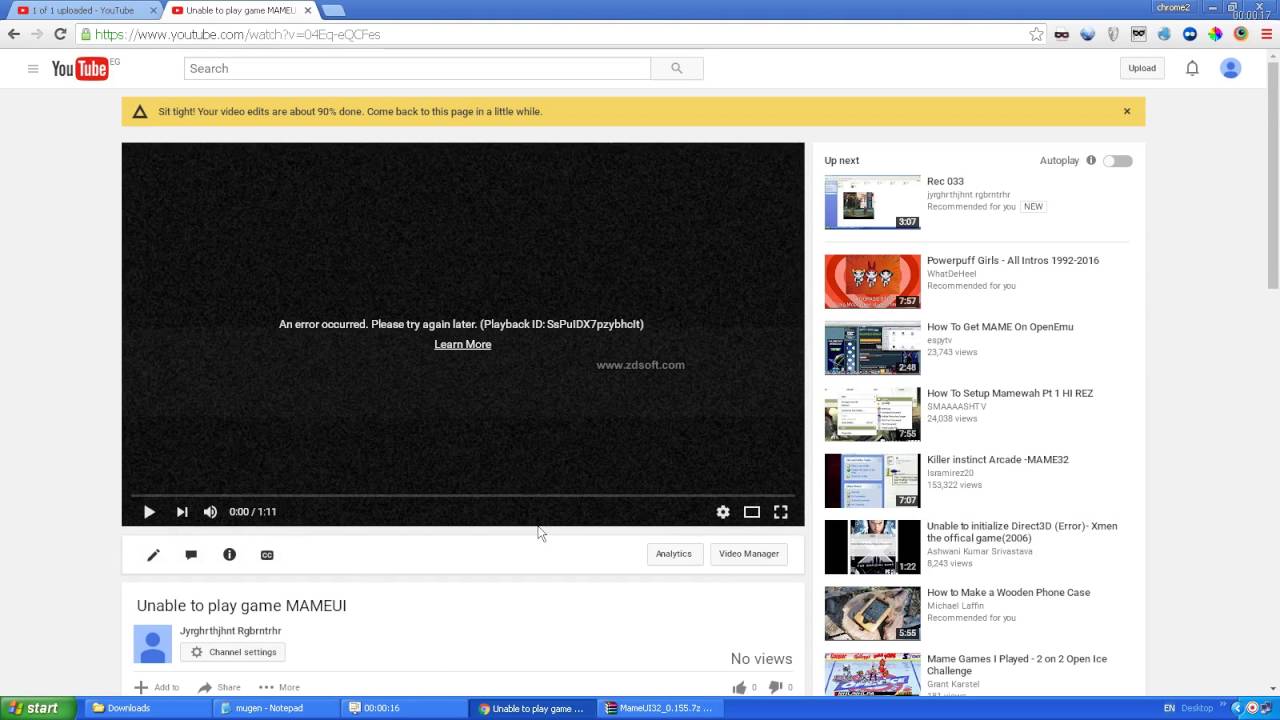Mute the video volume

click(x=210, y=512)
